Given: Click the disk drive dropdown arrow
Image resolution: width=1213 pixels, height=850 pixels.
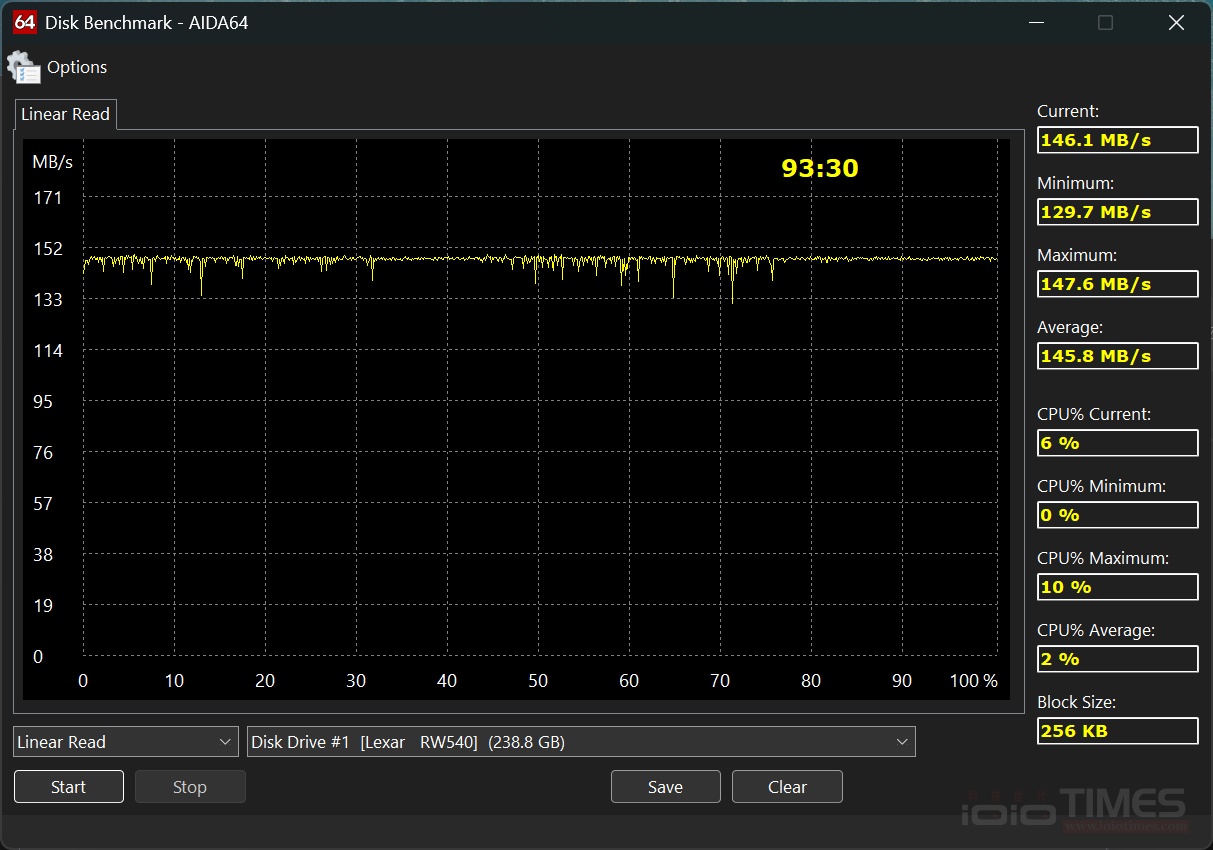Looking at the screenshot, I should (x=902, y=742).
